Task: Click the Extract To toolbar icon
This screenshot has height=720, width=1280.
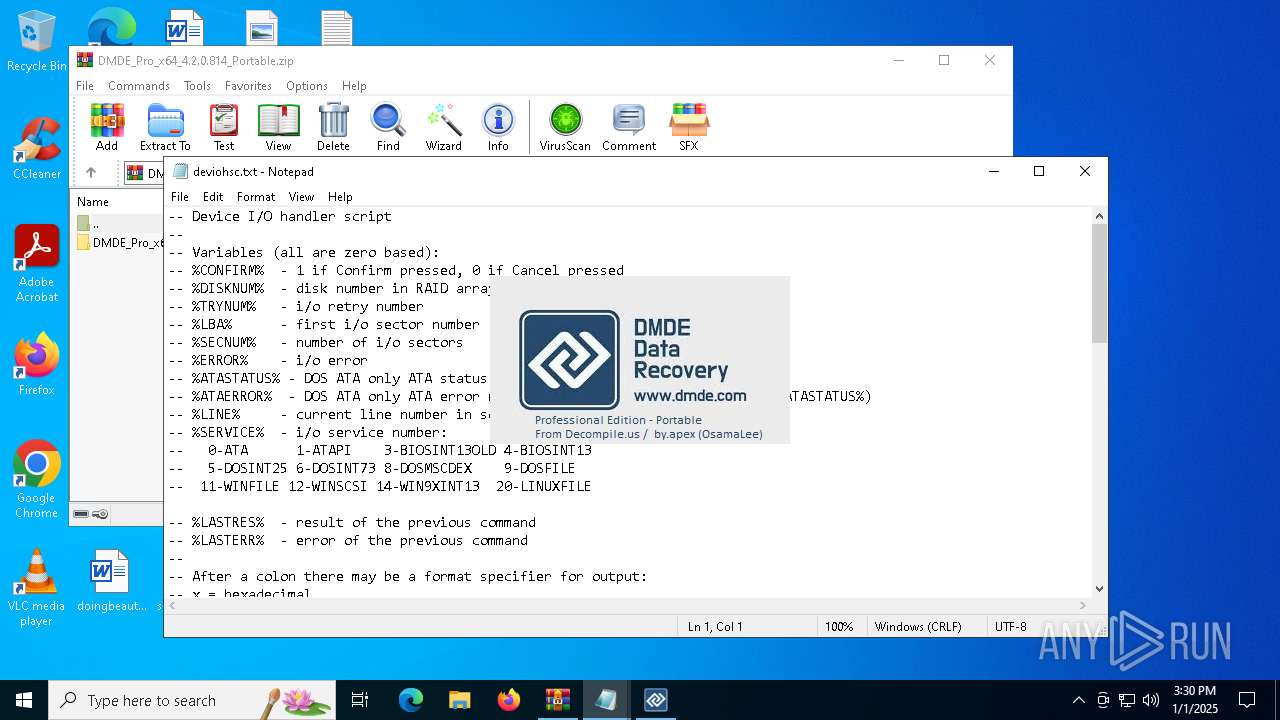Action: click(165, 127)
